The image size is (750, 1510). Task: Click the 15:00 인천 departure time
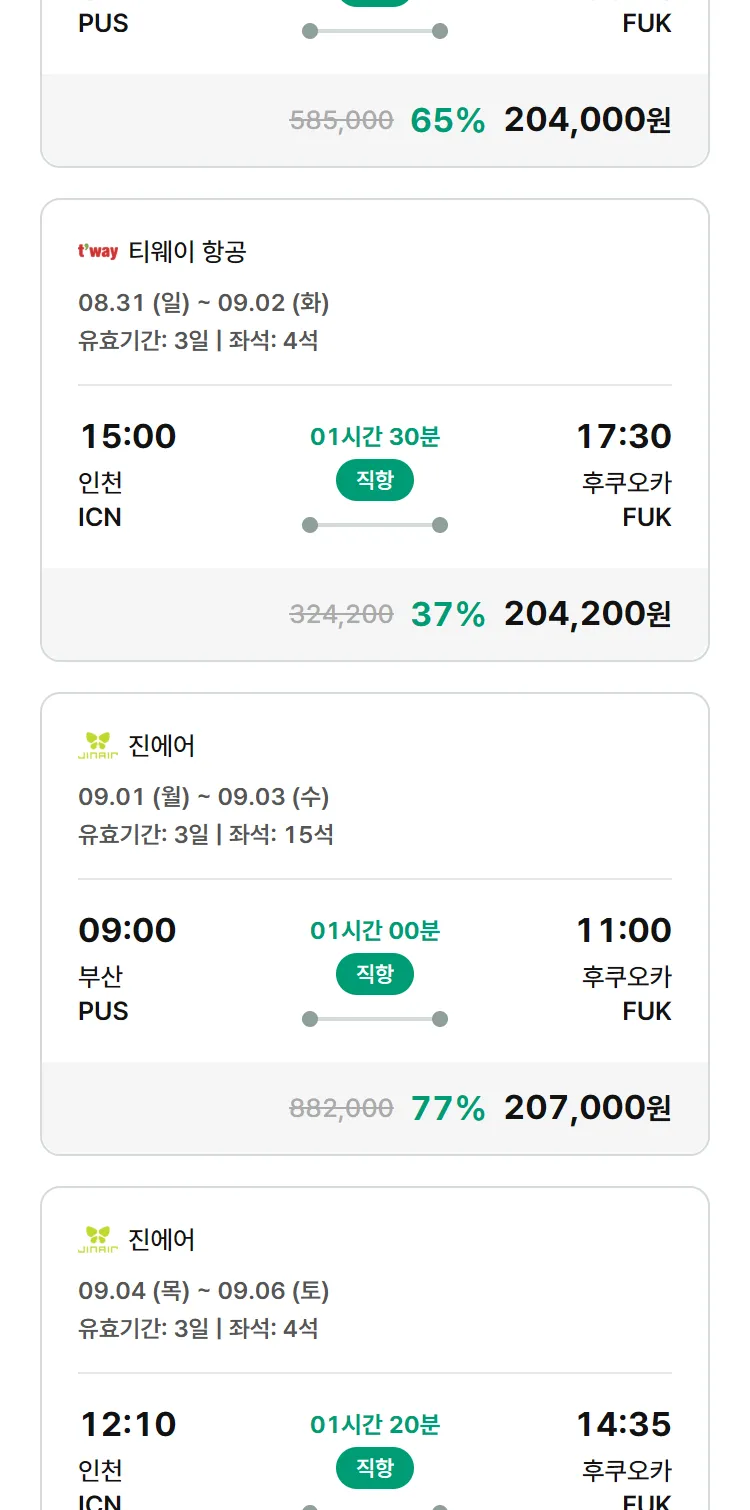coord(127,436)
